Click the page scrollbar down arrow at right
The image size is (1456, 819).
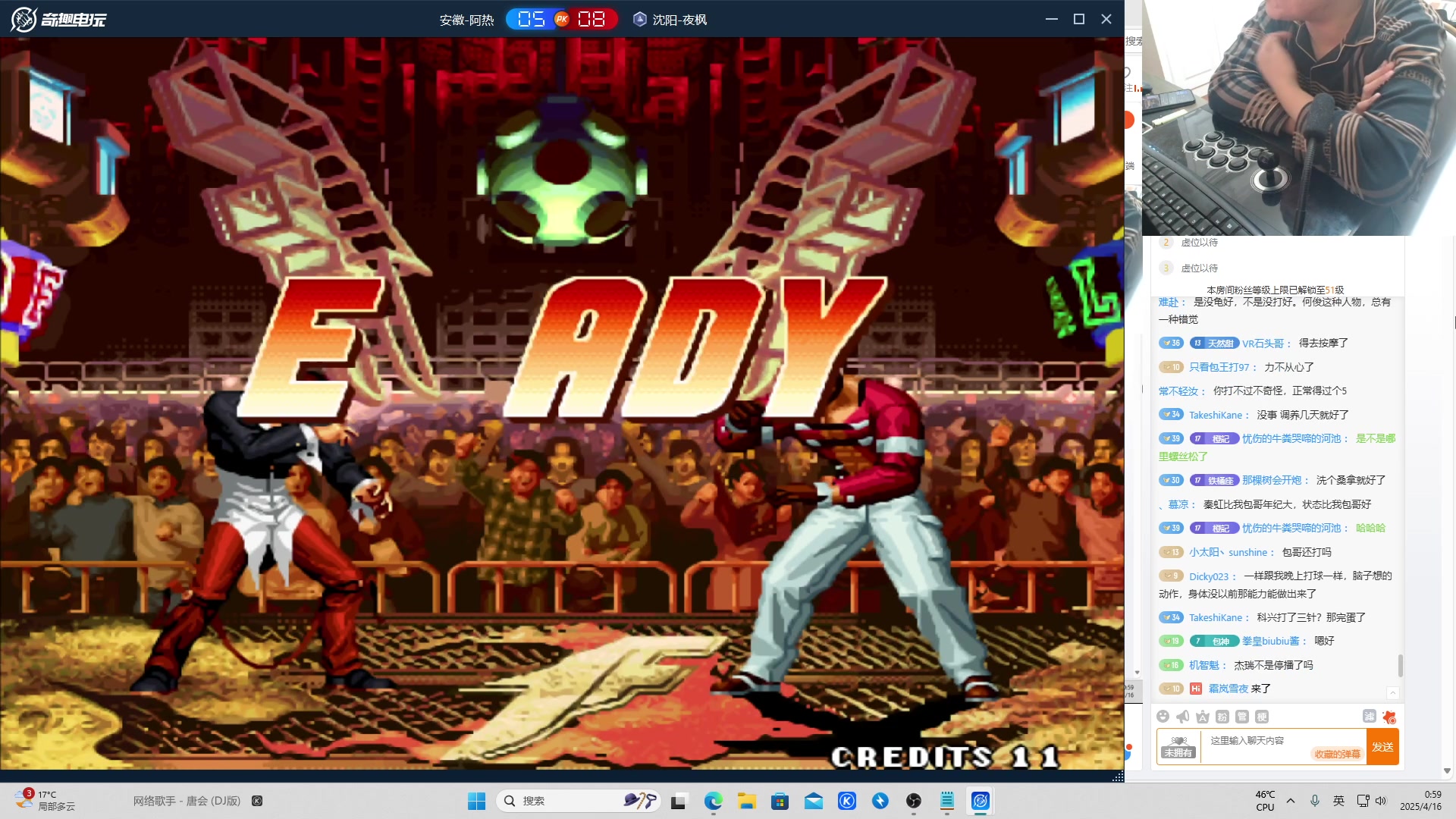1447,771
